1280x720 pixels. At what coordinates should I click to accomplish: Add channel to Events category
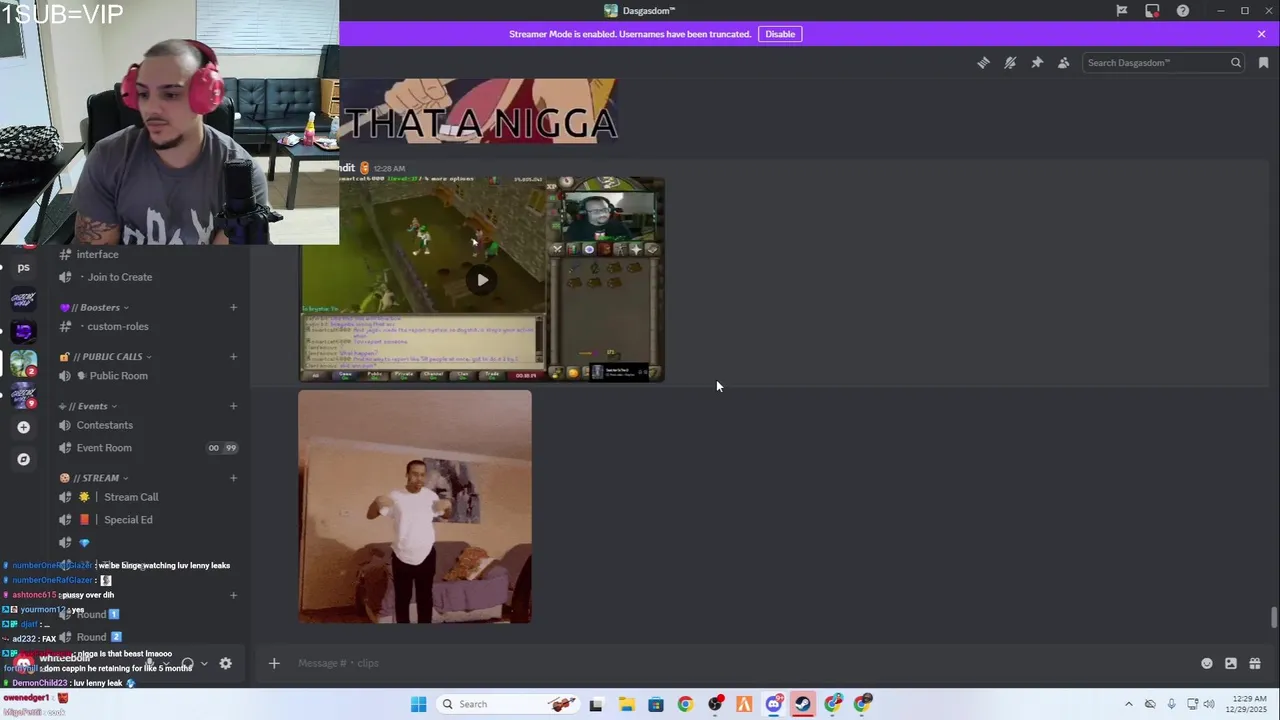coord(233,406)
